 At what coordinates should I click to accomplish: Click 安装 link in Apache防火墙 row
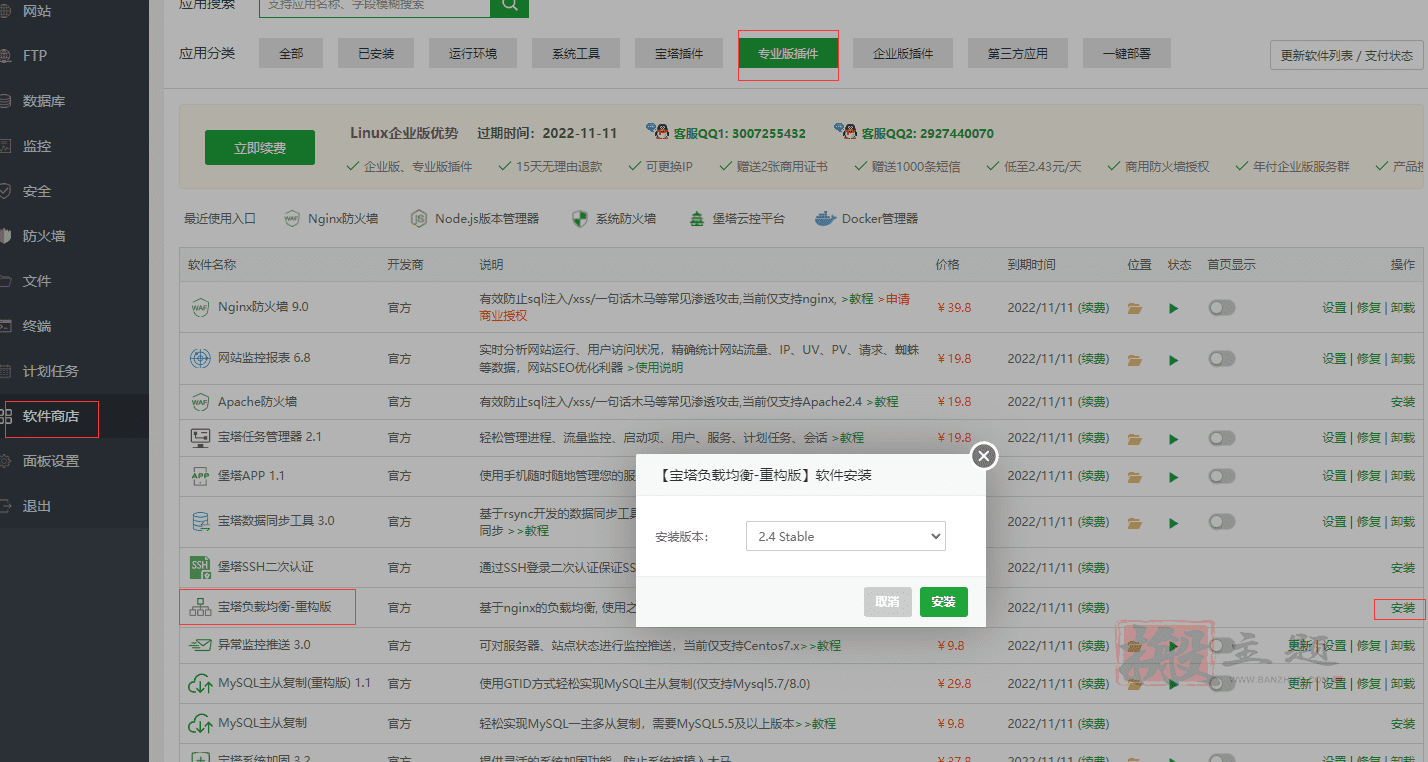tap(1403, 402)
